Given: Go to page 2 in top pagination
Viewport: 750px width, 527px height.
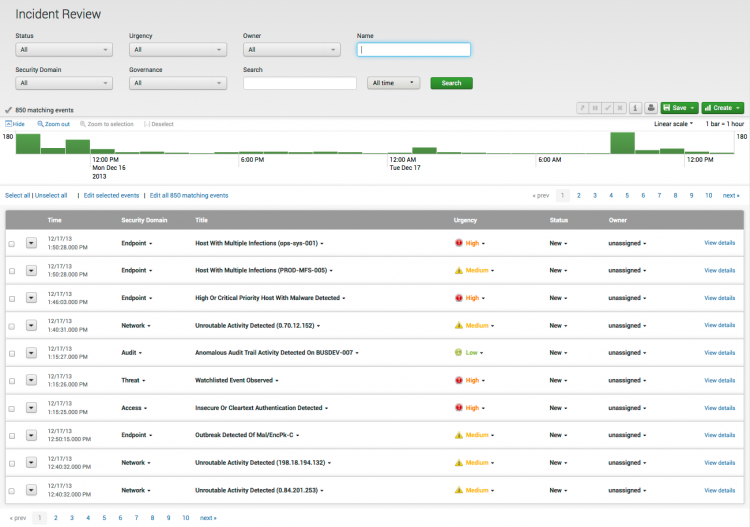Looking at the screenshot, I should click(x=579, y=196).
